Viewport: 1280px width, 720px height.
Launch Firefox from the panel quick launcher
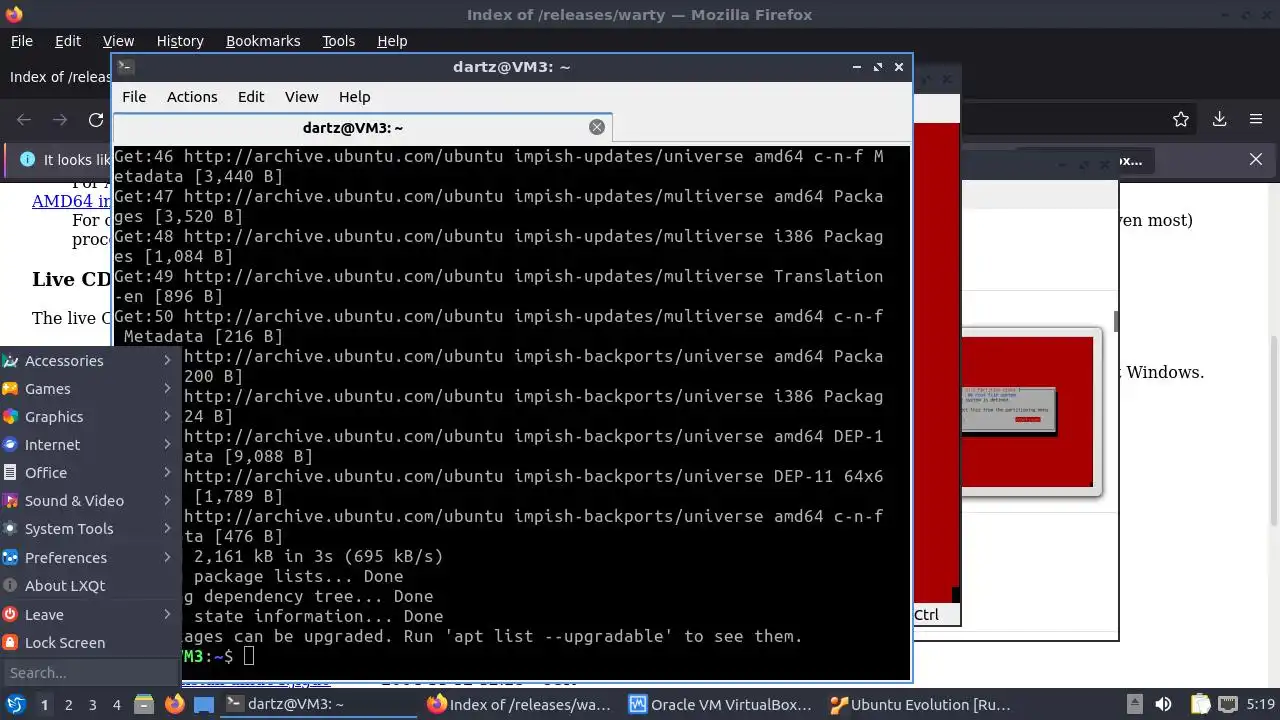click(x=174, y=704)
